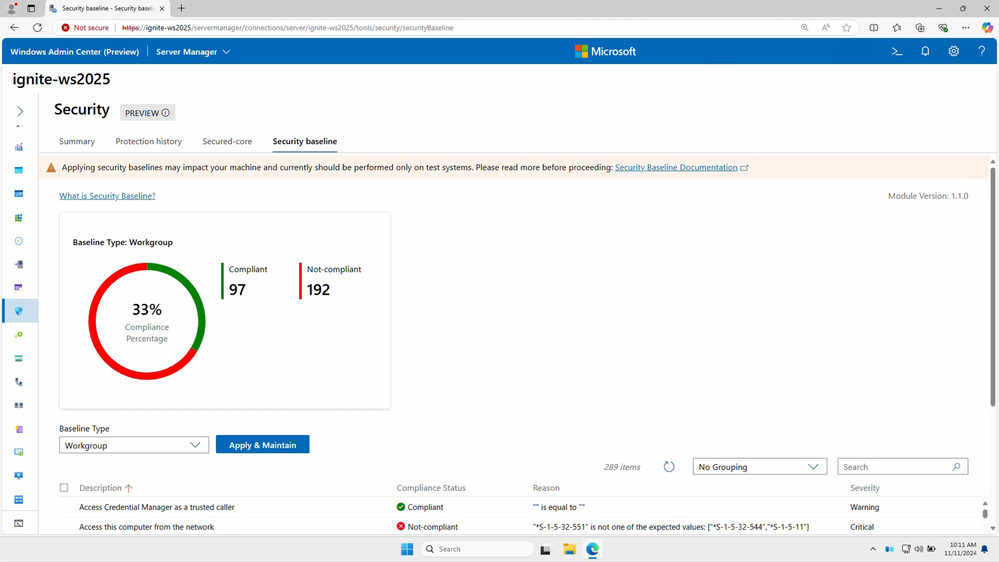
Task: Click the Not secure warning icon
Action: tap(66, 27)
